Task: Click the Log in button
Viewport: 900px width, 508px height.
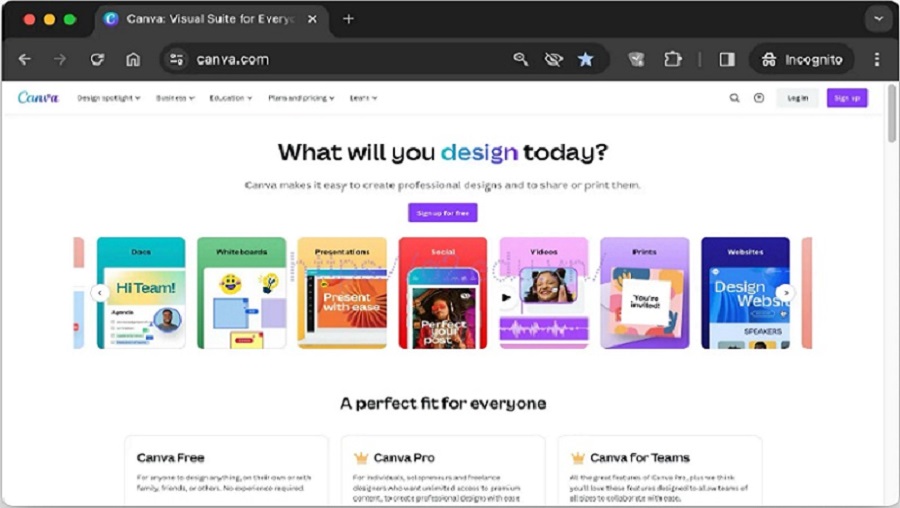Action: point(797,98)
